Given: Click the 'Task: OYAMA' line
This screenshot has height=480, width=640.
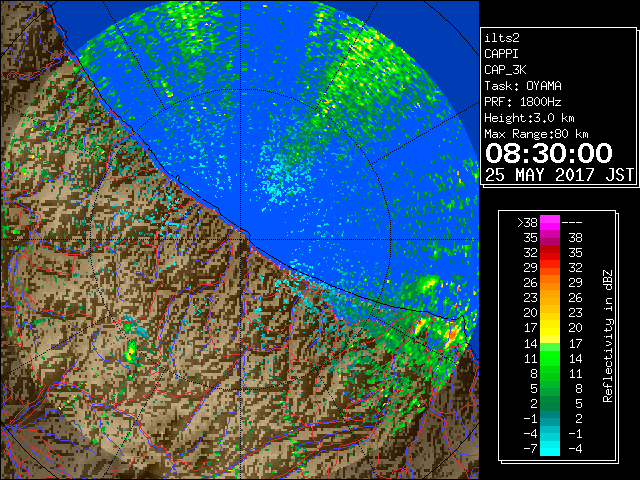Looking at the screenshot, I should pos(523,86).
